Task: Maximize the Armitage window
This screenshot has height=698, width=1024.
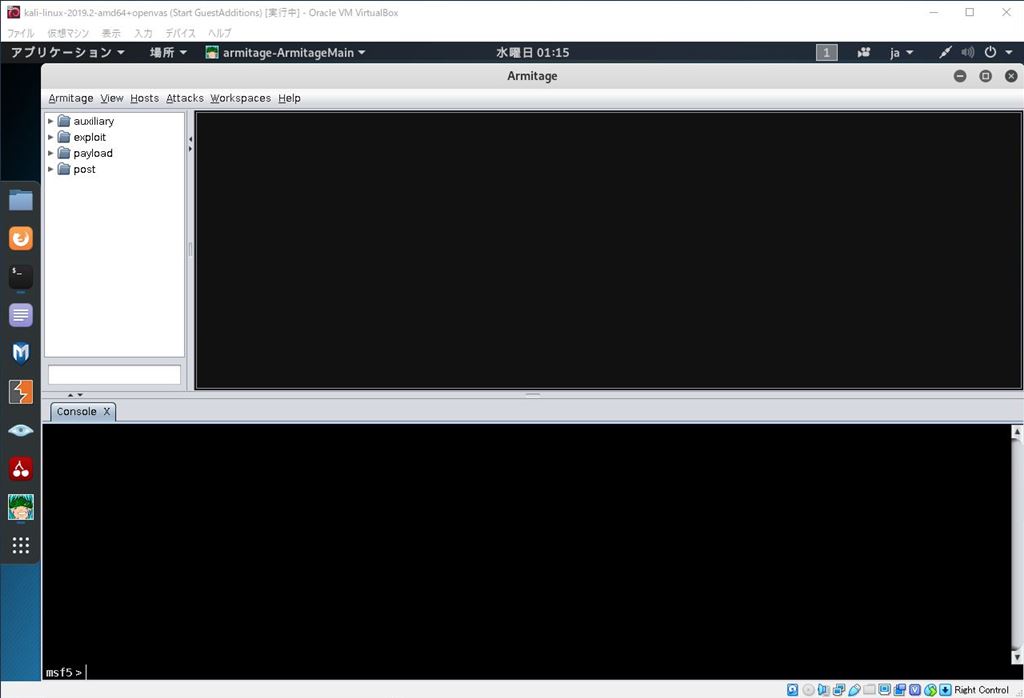Action: pos(985,76)
